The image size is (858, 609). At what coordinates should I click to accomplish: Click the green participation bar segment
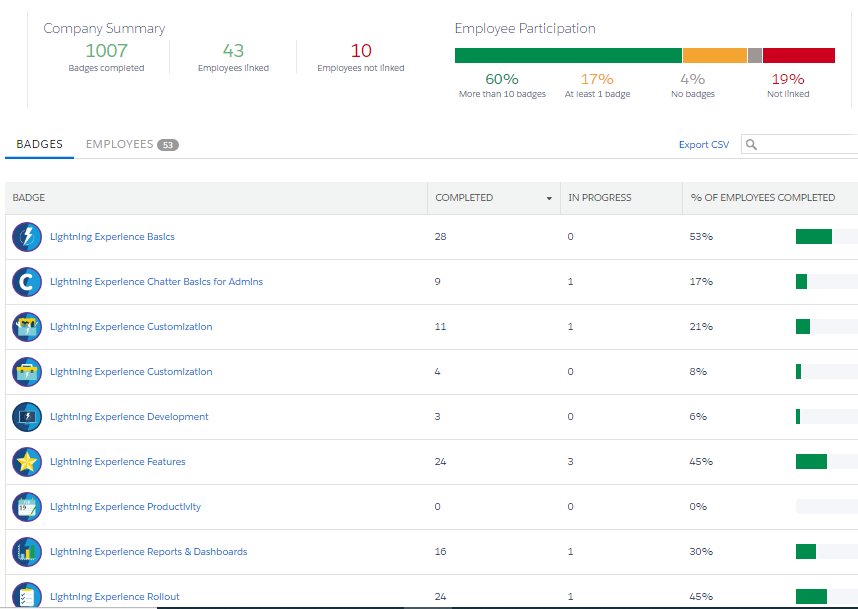(x=568, y=55)
